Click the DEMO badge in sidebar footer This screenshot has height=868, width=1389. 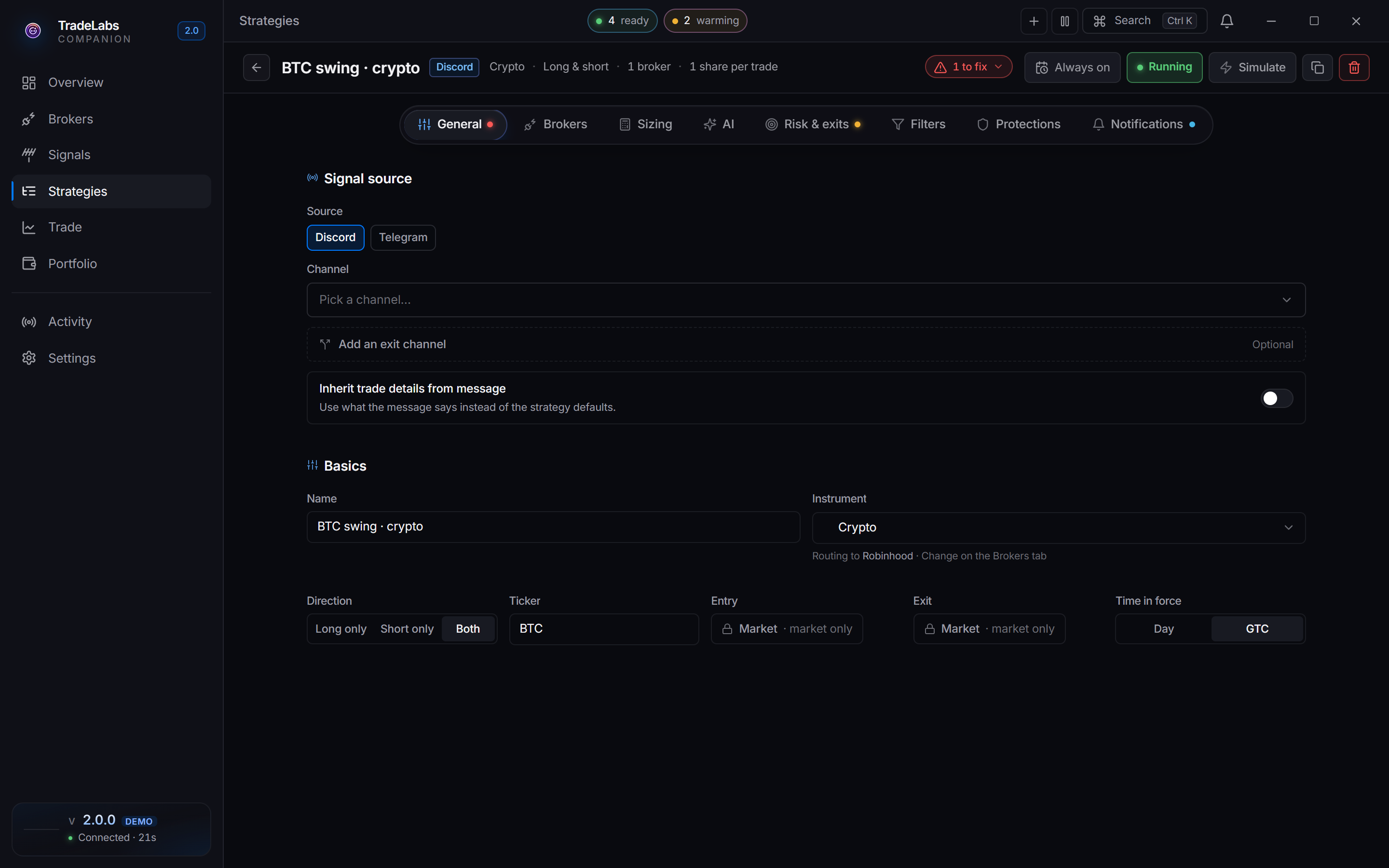(x=139, y=822)
